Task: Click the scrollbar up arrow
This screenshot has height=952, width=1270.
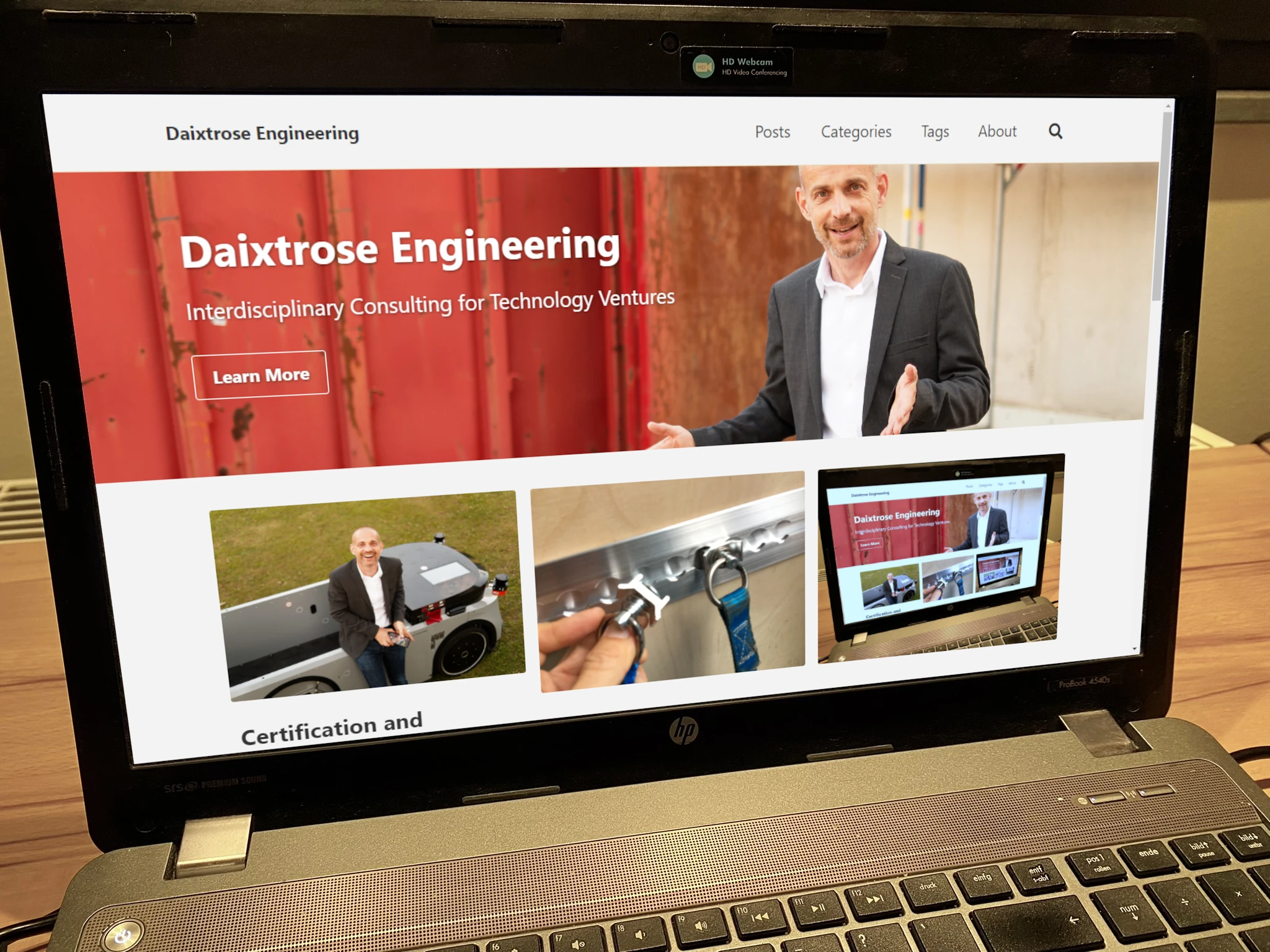Action: point(1168,106)
